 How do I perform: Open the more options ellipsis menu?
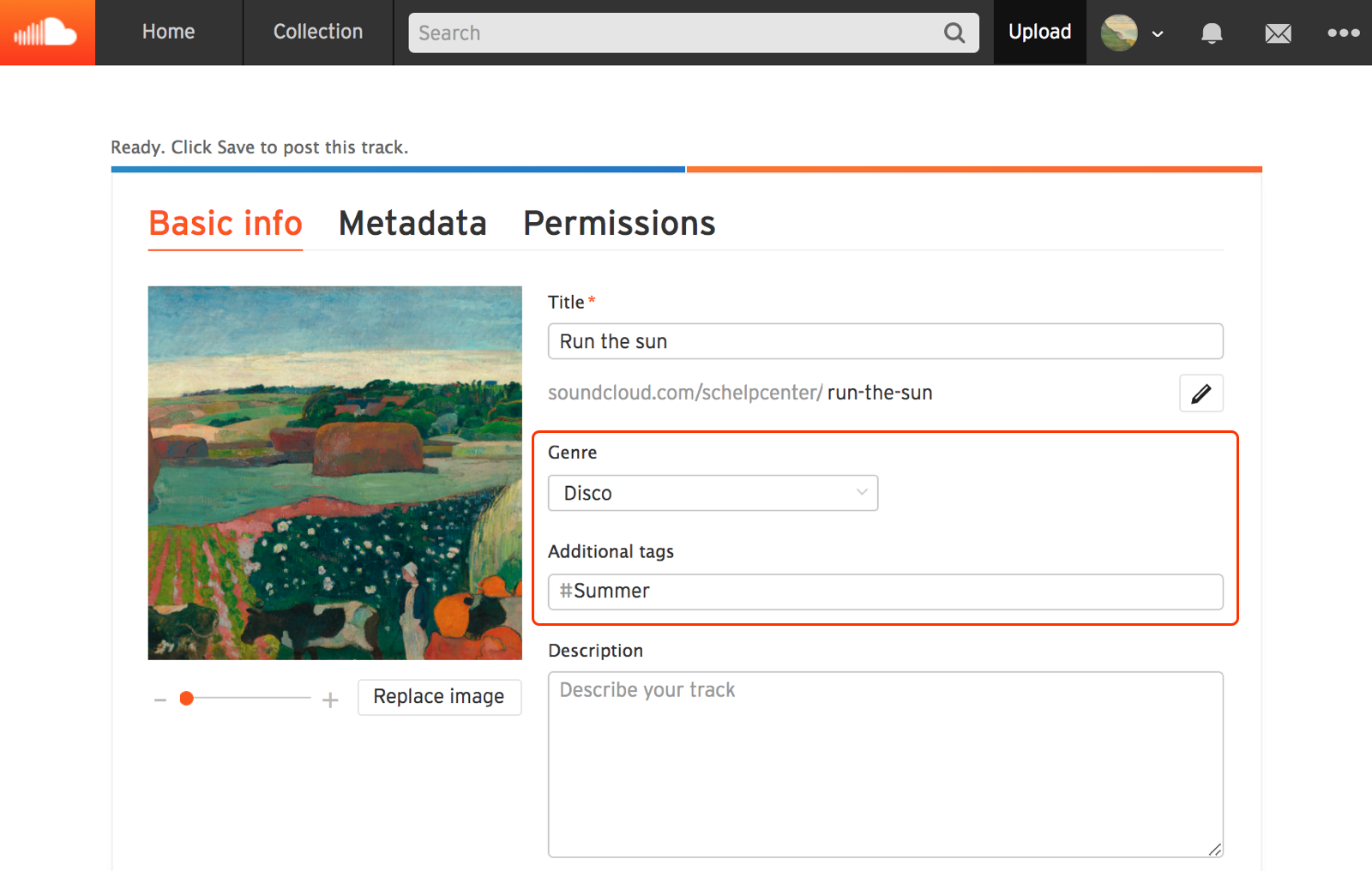click(1342, 33)
